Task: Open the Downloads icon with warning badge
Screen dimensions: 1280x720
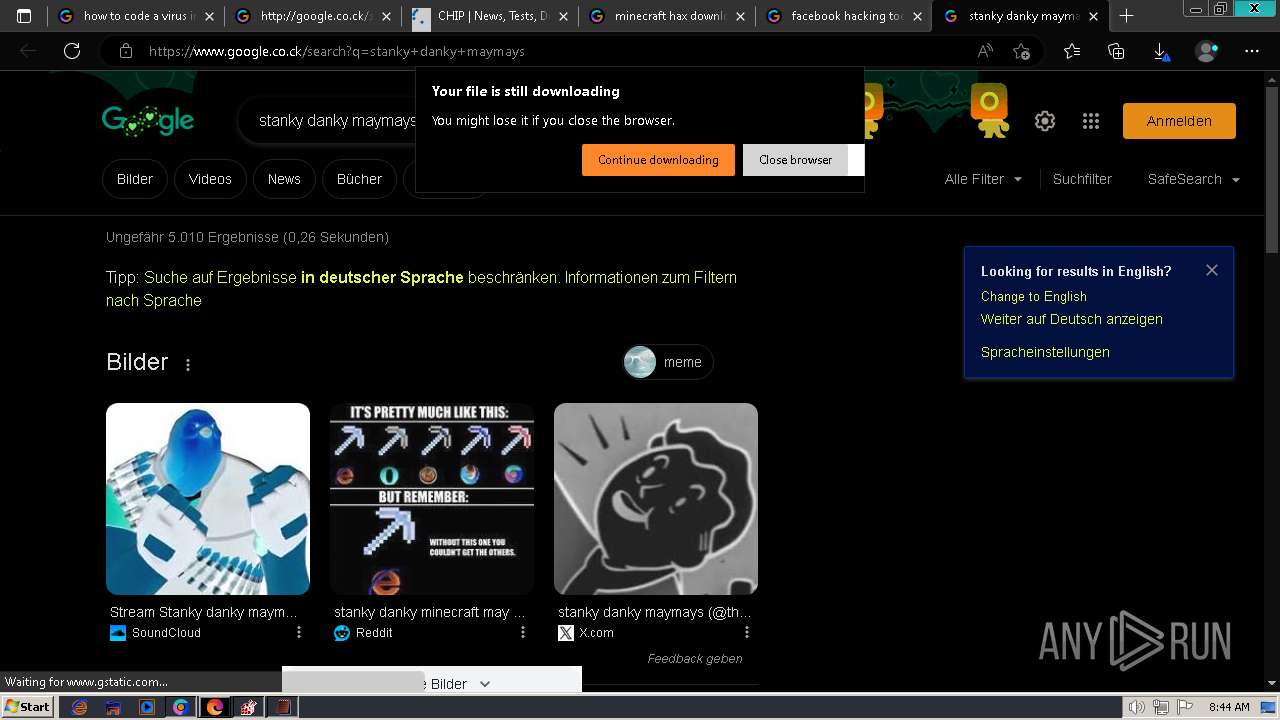Action: point(1161,51)
